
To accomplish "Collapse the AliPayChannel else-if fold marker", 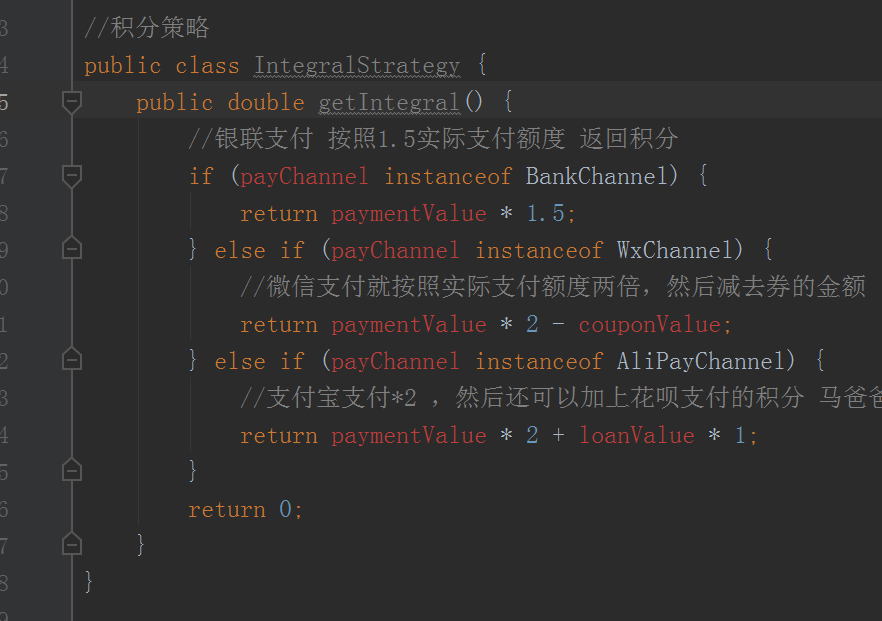I will 71,360.
